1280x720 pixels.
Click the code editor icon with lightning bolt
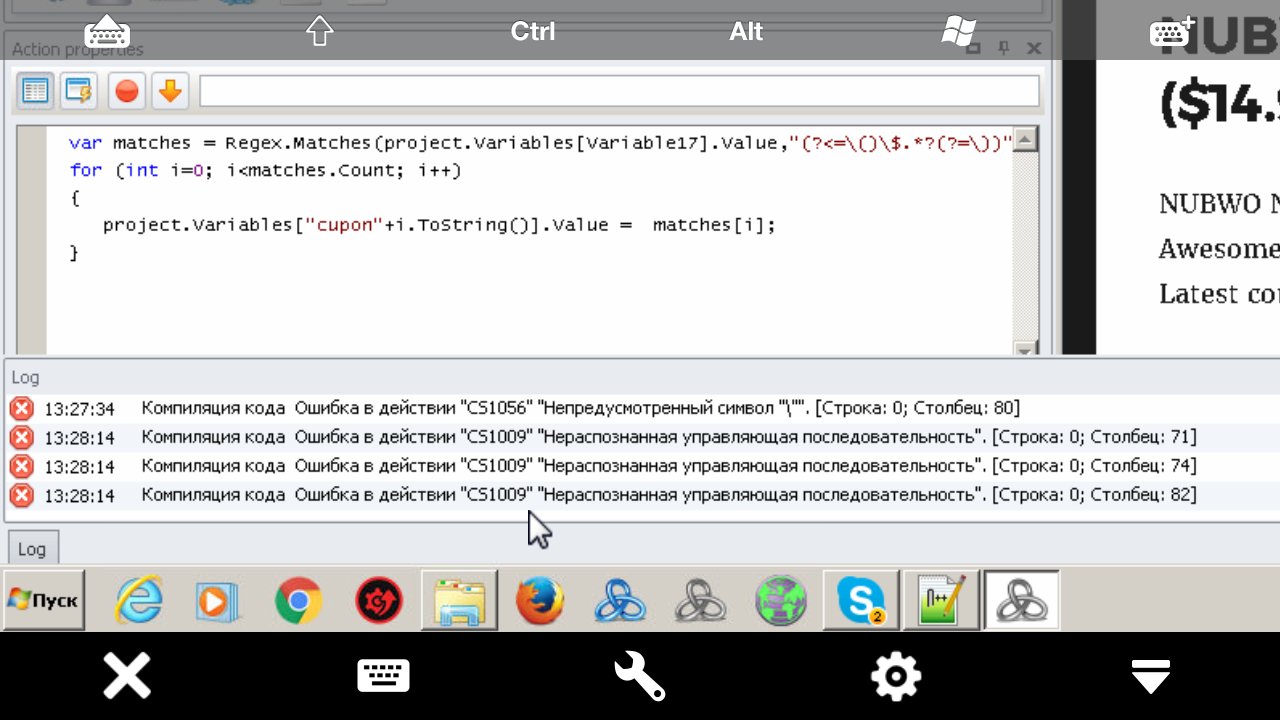tap(79, 91)
